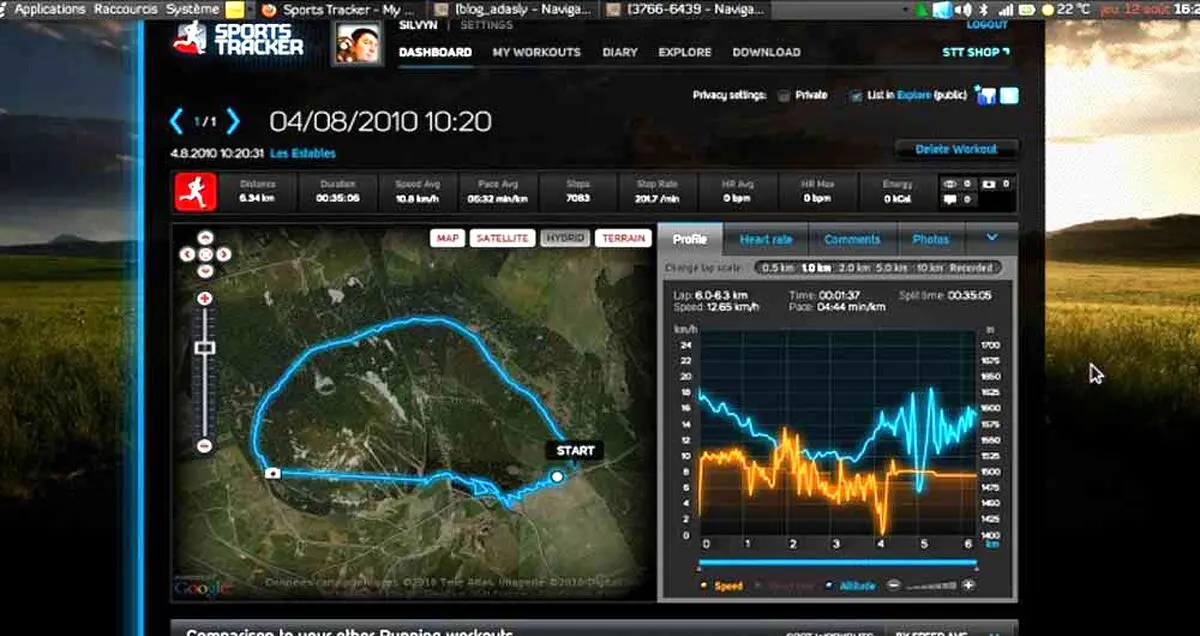The width and height of the screenshot is (1200, 636).
Task: Go to the next workout arrow
Action: pos(233,122)
